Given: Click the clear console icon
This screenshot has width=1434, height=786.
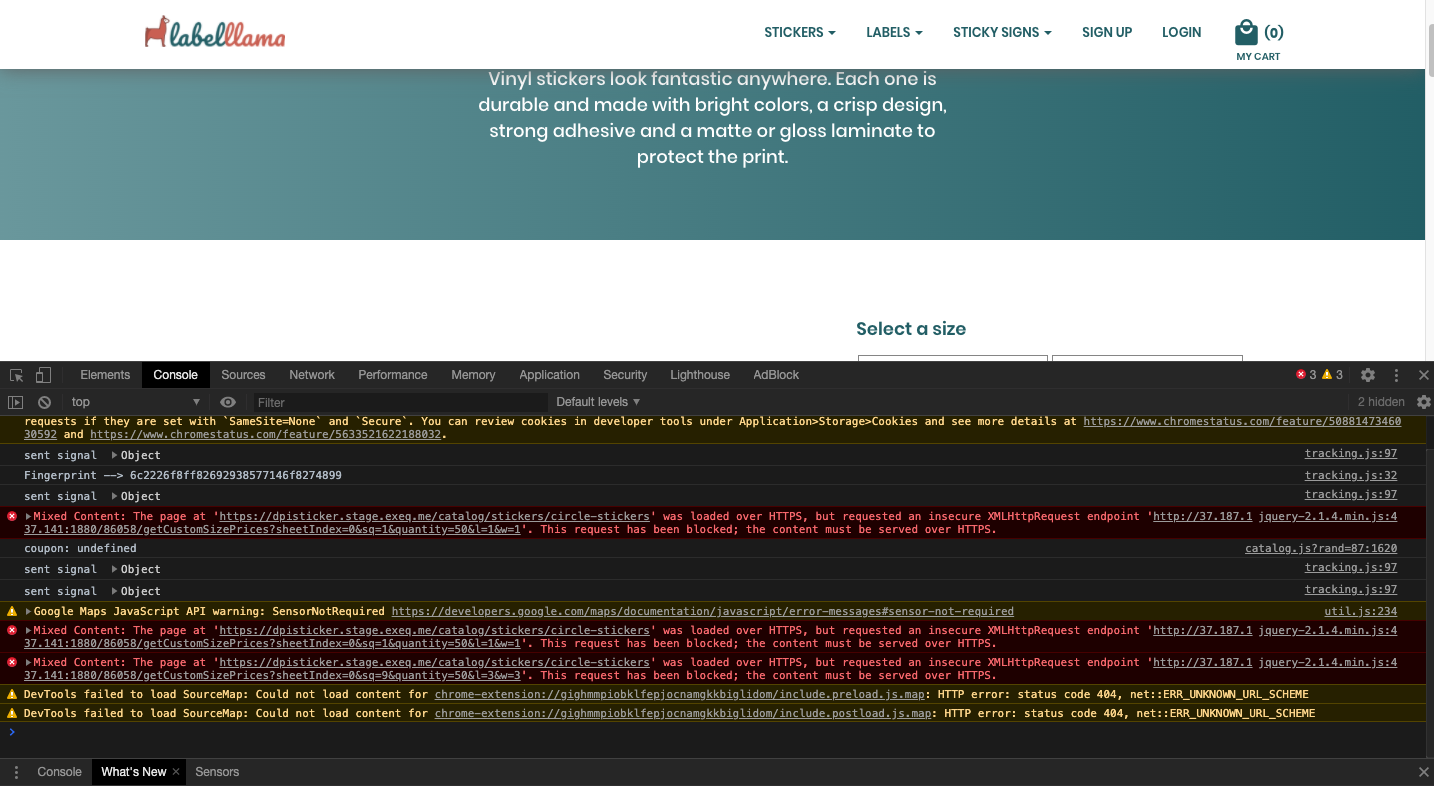Looking at the screenshot, I should (x=44, y=402).
